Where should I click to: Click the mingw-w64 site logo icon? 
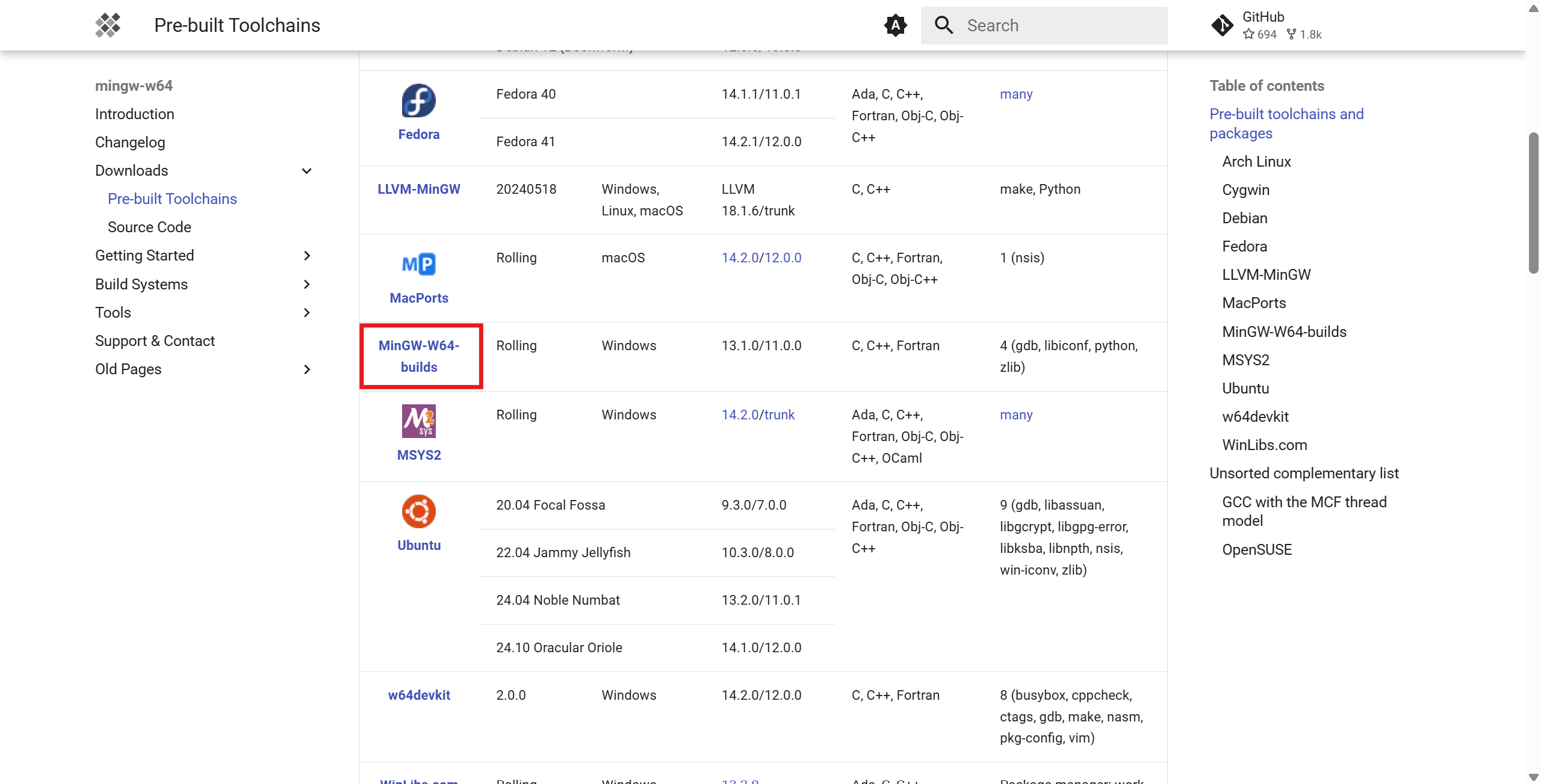pyautogui.click(x=108, y=25)
